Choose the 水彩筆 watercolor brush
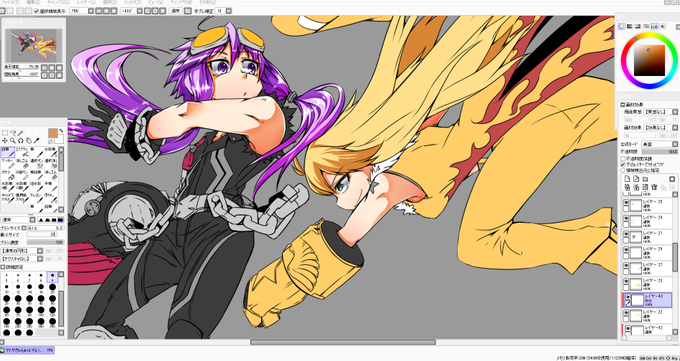Image resolution: width=680 pixels, height=361 pixels. coord(51,152)
